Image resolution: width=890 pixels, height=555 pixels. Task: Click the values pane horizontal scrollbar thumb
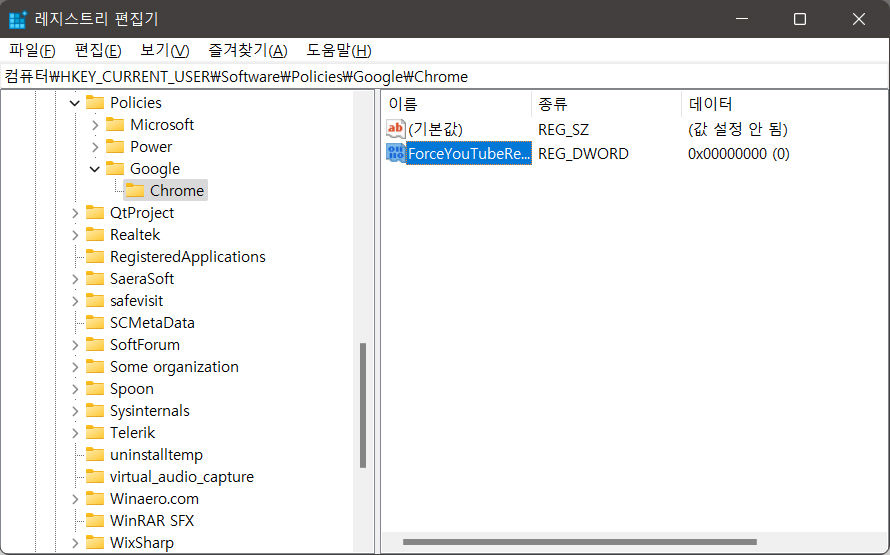(x=580, y=542)
